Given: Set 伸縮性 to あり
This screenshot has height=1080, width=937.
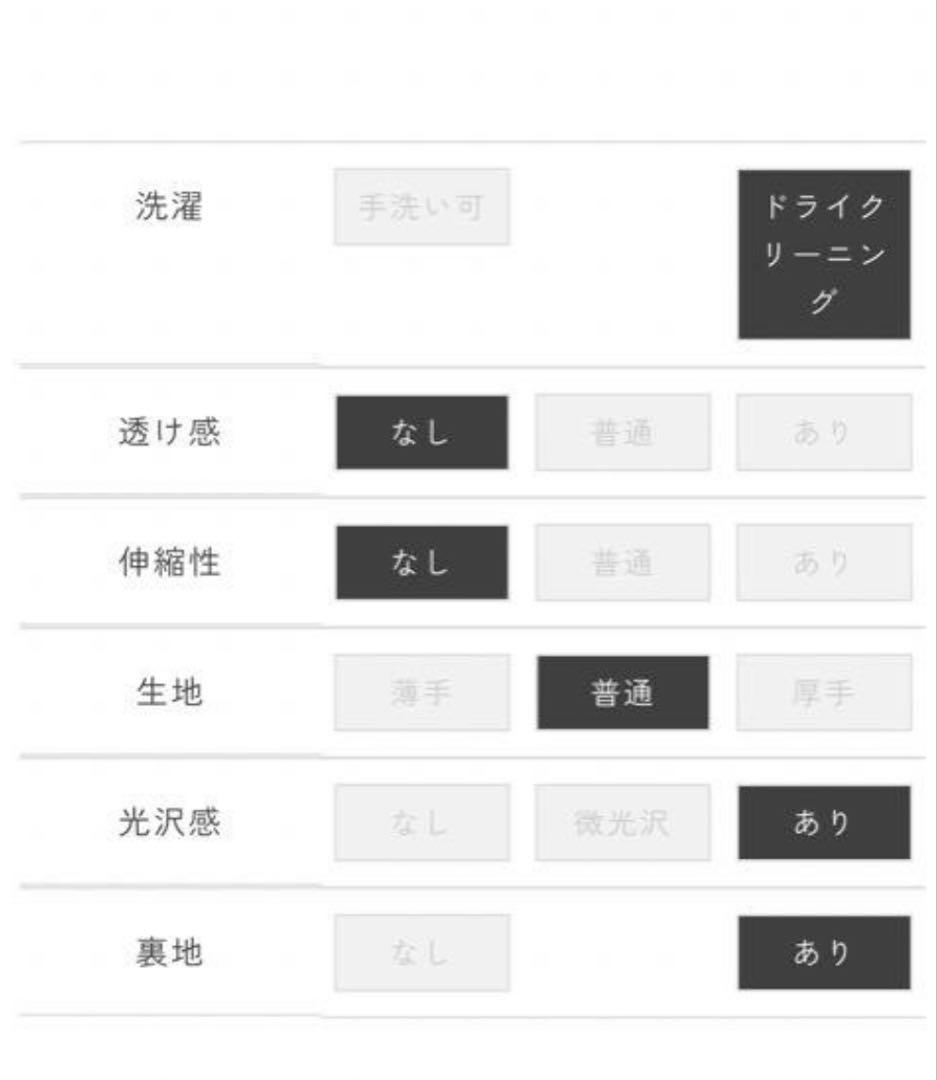Looking at the screenshot, I should [824, 563].
